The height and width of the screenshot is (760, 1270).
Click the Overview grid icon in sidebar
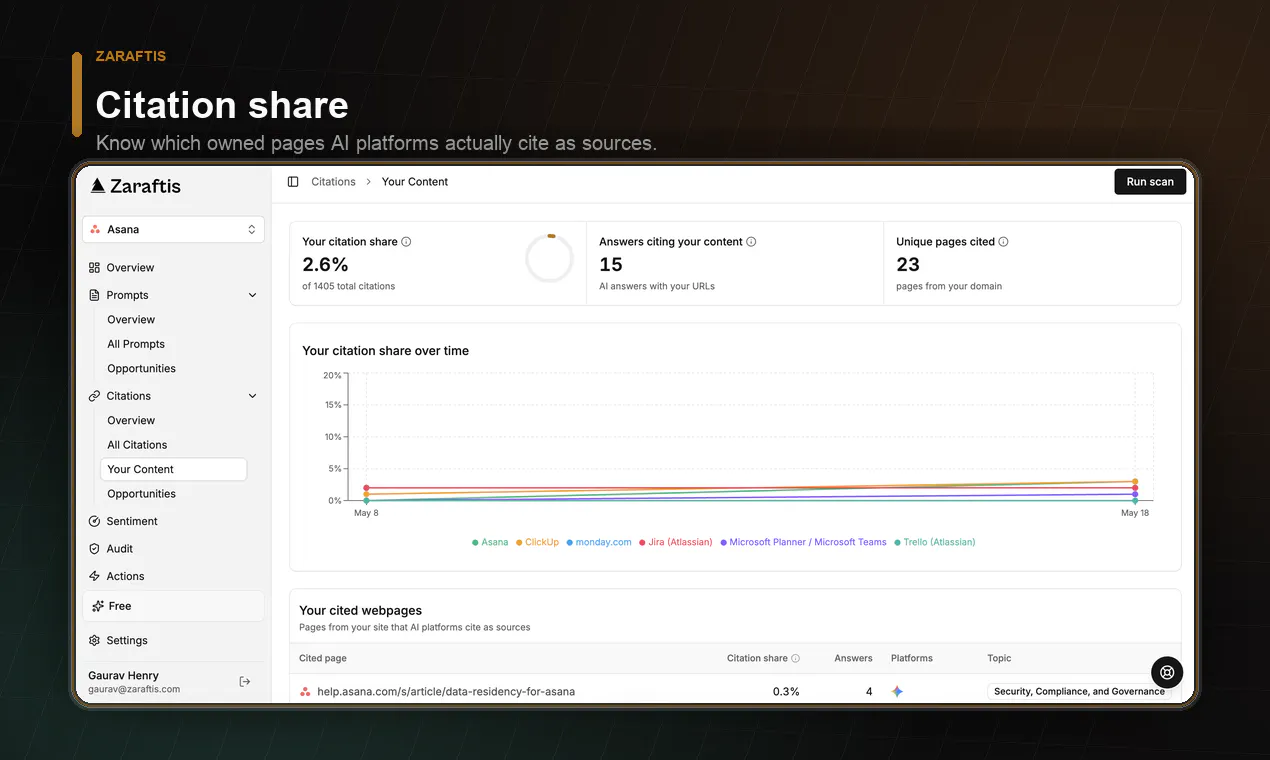pyautogui.click(x=94, y=268)
